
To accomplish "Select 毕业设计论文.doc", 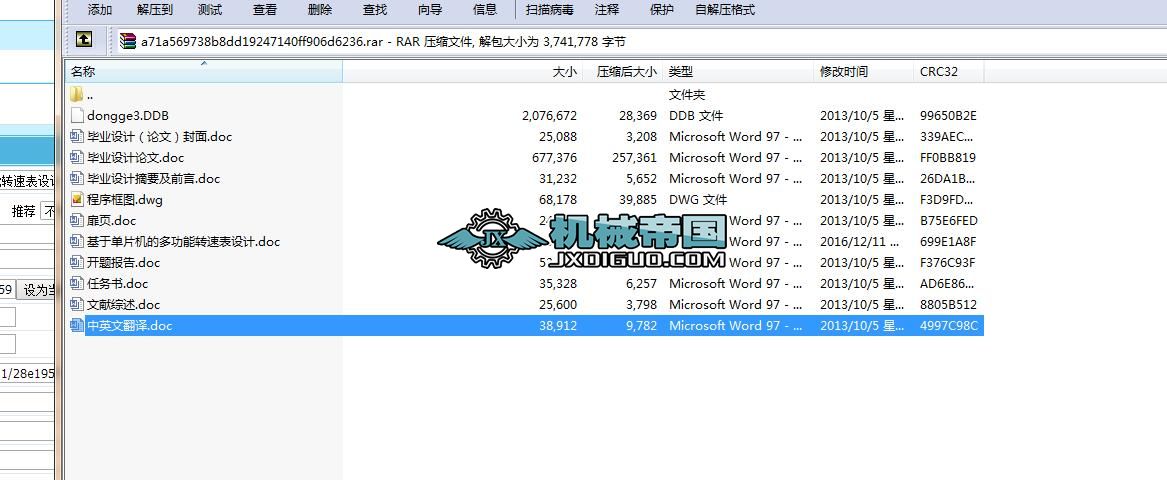I will click(x=135, y=157).
